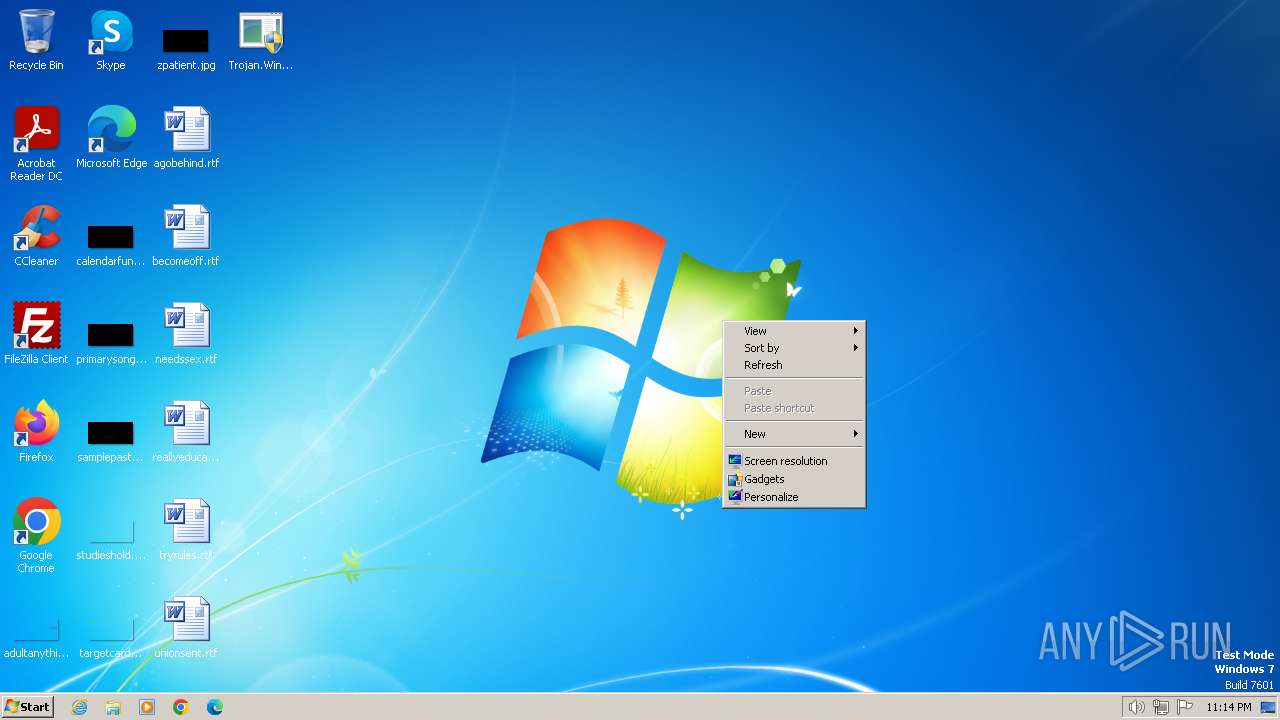The image size is (1280, 720).
Task: Open the Action Center flag icon
Action: [1185, 707]
